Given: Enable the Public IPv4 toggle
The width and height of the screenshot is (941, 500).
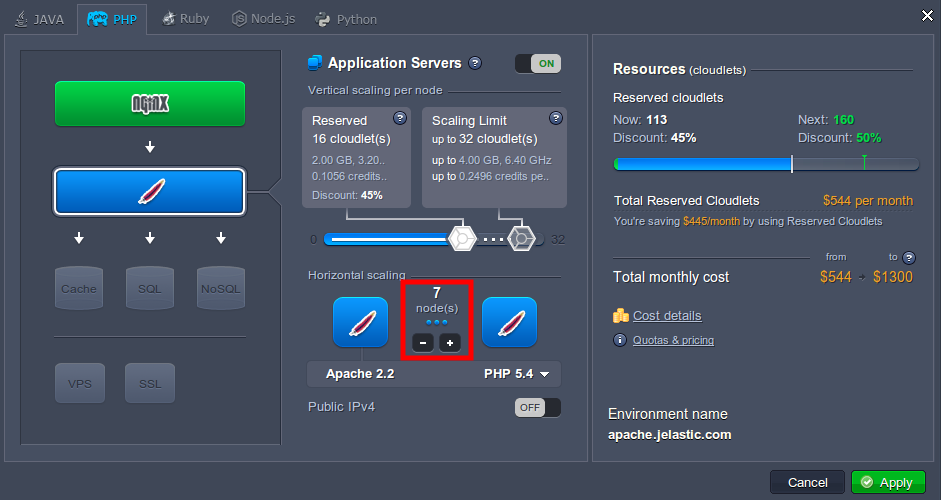Looking at the screenshot, I should tap(538, 408).
